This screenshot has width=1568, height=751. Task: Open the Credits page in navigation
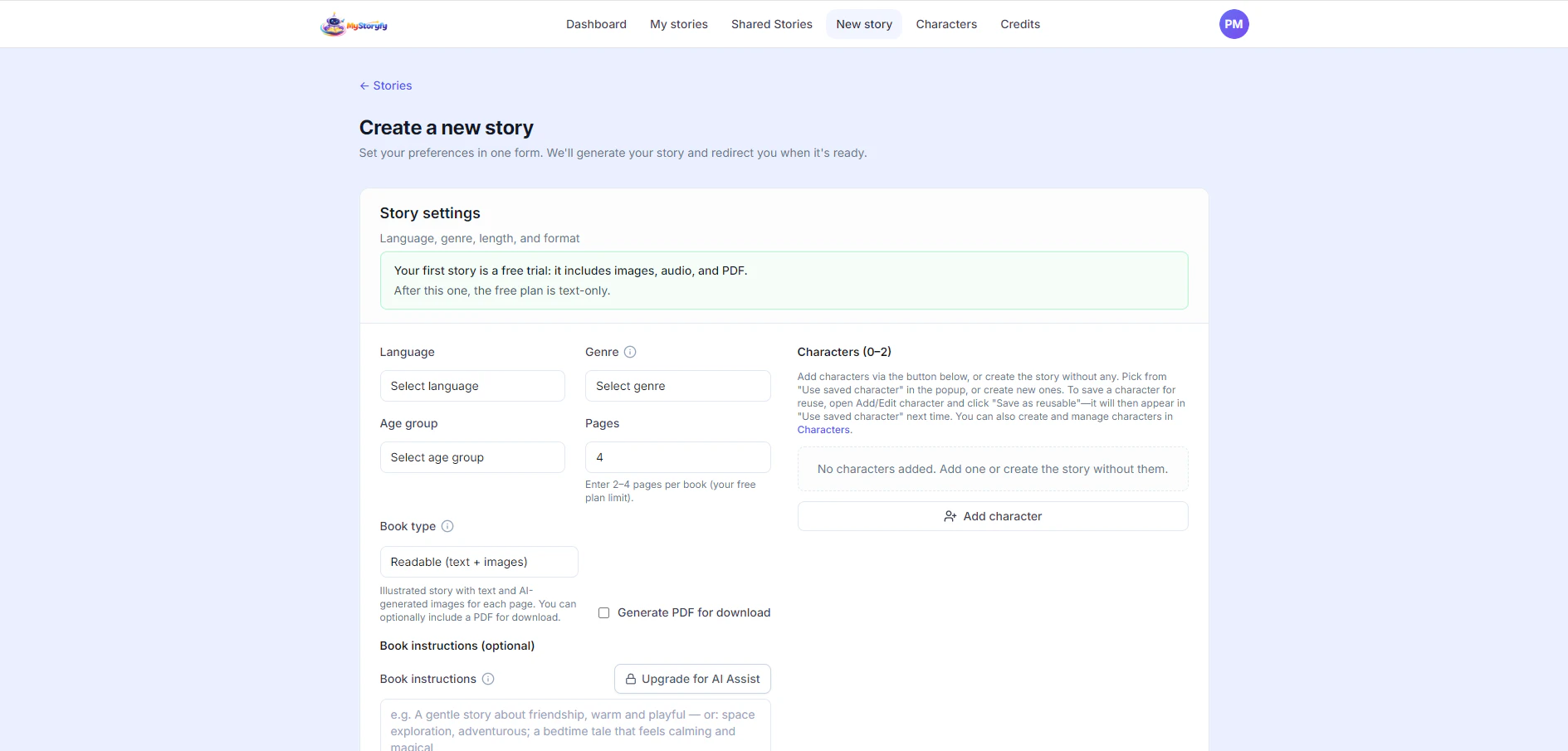click(x=1020, y=24)
